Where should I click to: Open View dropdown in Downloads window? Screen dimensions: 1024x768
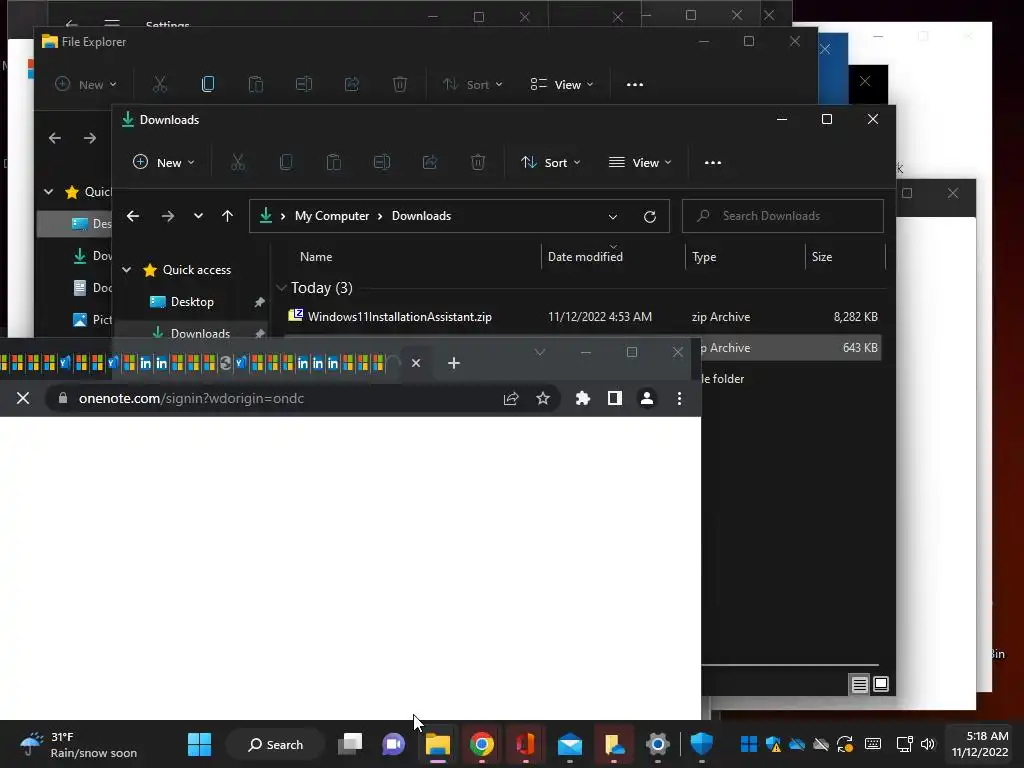coord(640,163)
